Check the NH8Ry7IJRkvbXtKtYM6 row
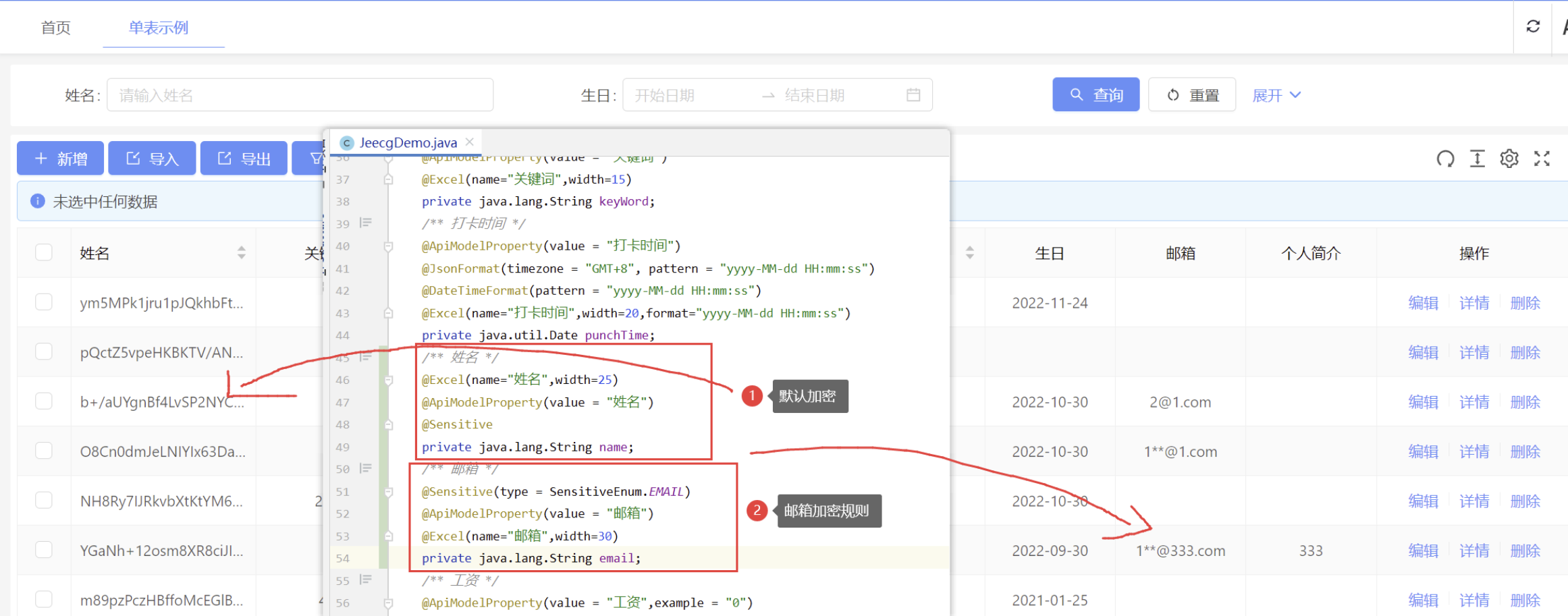This screenshot has width=1568, height=616. tap(44, 500)
